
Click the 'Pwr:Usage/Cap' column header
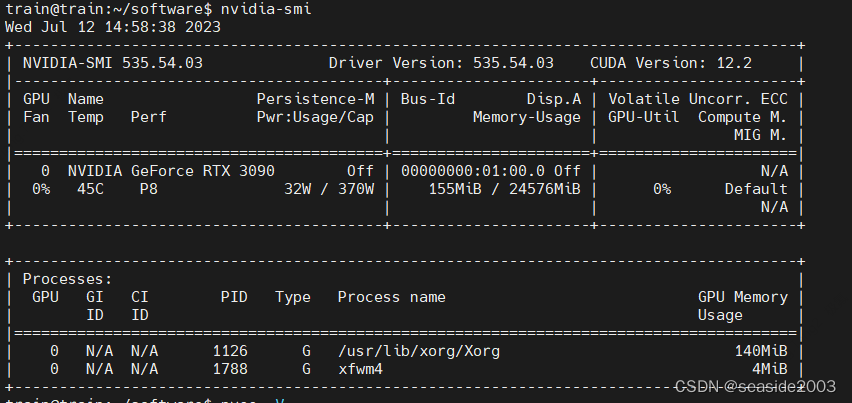[x=316, y=117]
